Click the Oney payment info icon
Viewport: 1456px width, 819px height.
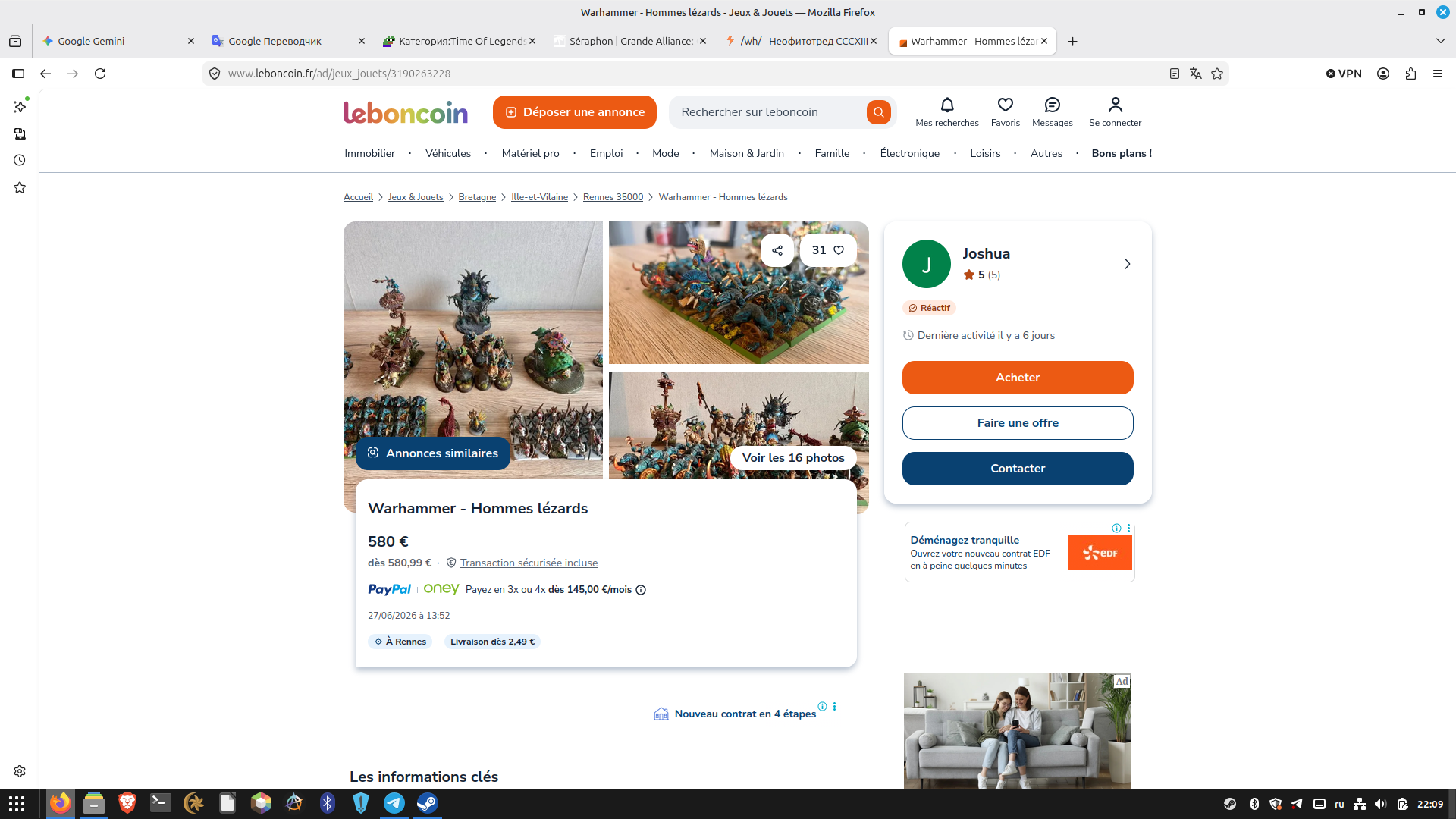pyautogui.click(x=641, y=590)
